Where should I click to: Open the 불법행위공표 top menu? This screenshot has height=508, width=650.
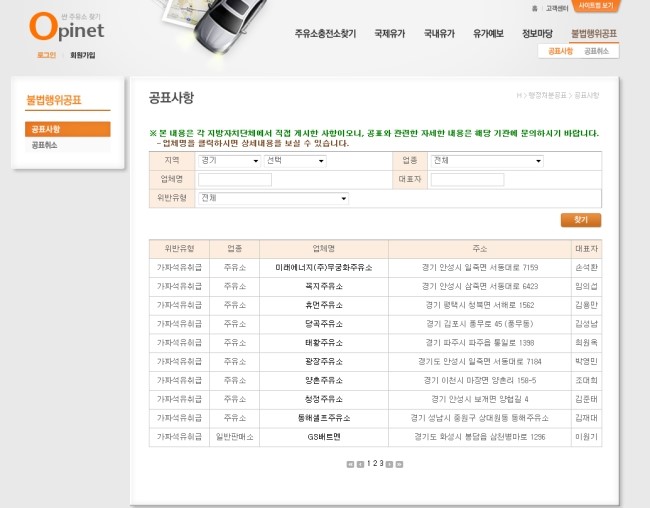[x=594, y=34]
